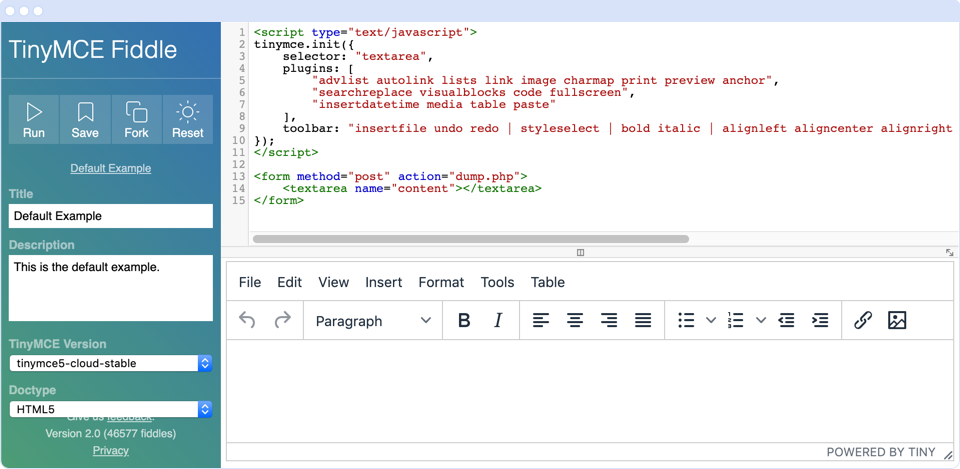Expand numbered list style options arrow
Screen dimensions: 960x469
pos(760,320)
